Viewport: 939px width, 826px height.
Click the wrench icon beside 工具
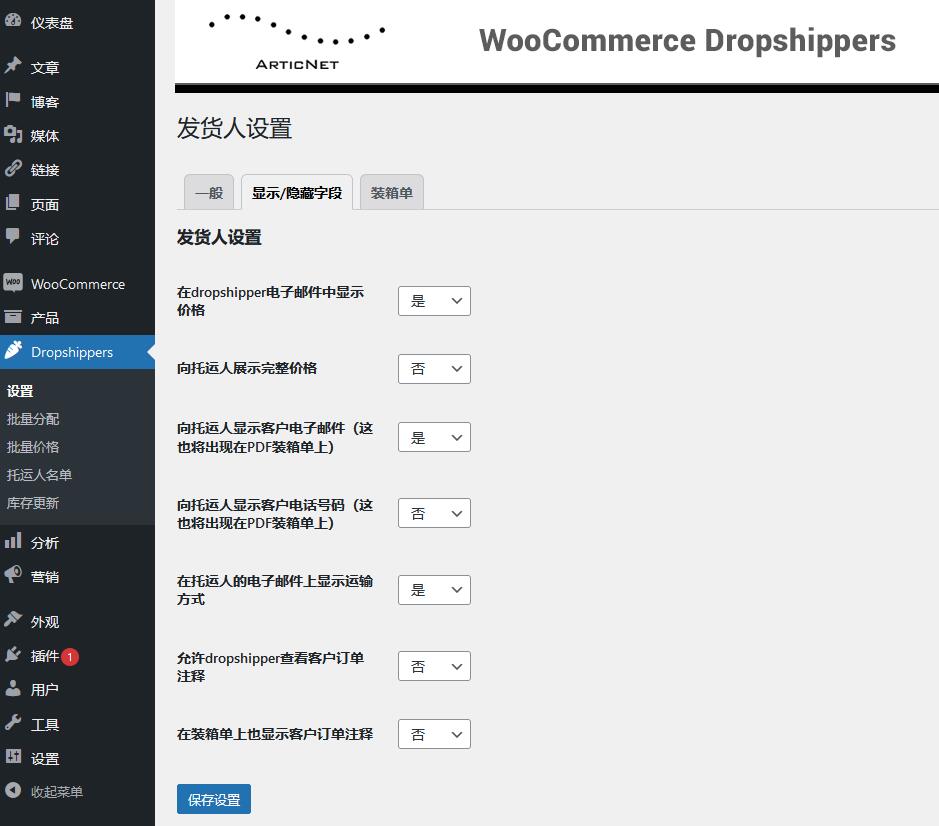[x=13, y=722]
